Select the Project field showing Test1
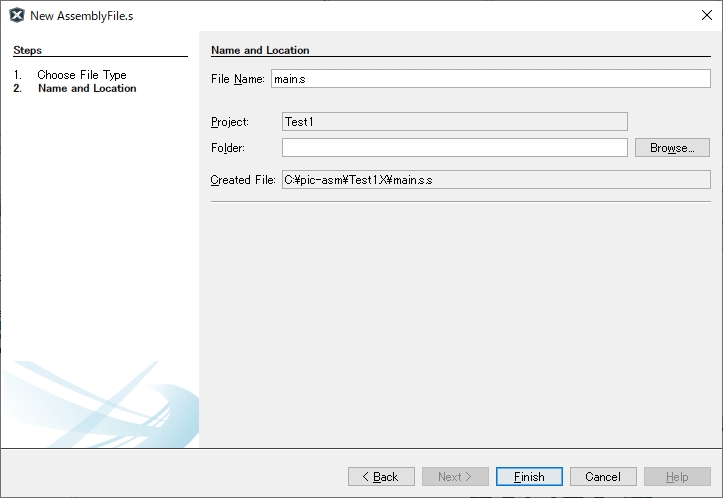Viewport: 723px width, 498px height. click(454, 122)
